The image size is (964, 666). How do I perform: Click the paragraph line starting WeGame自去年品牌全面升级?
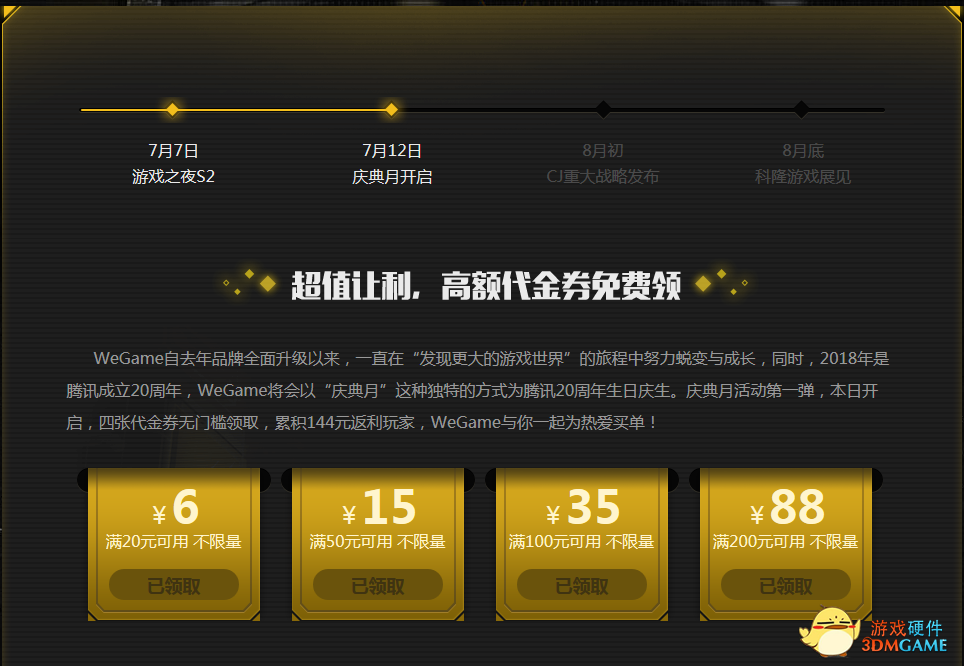pos(491,359)
